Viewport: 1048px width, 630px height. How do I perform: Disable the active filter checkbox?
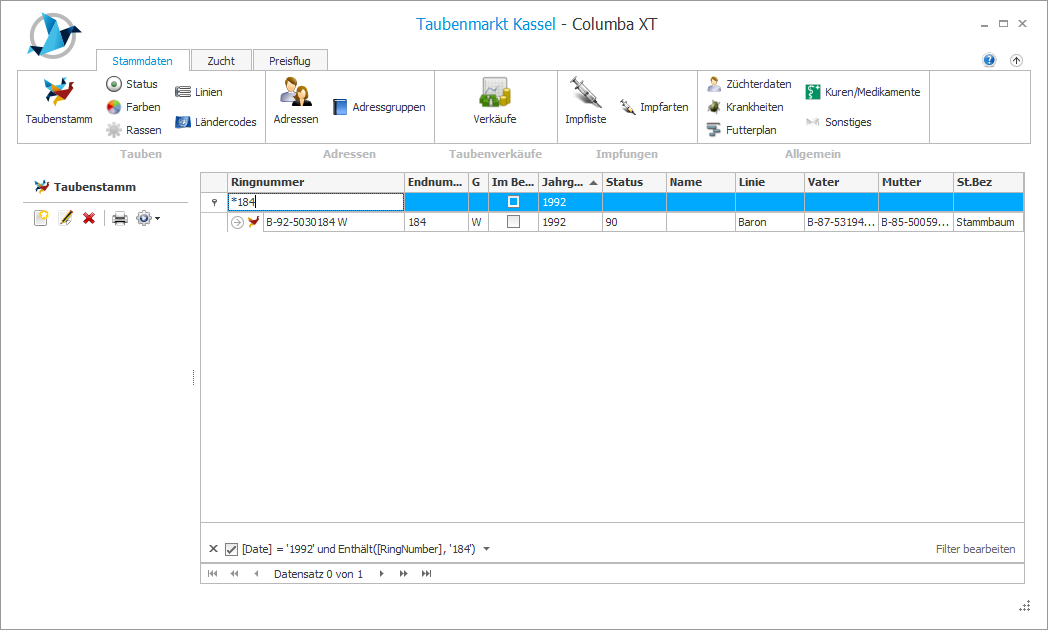(231, 549)
